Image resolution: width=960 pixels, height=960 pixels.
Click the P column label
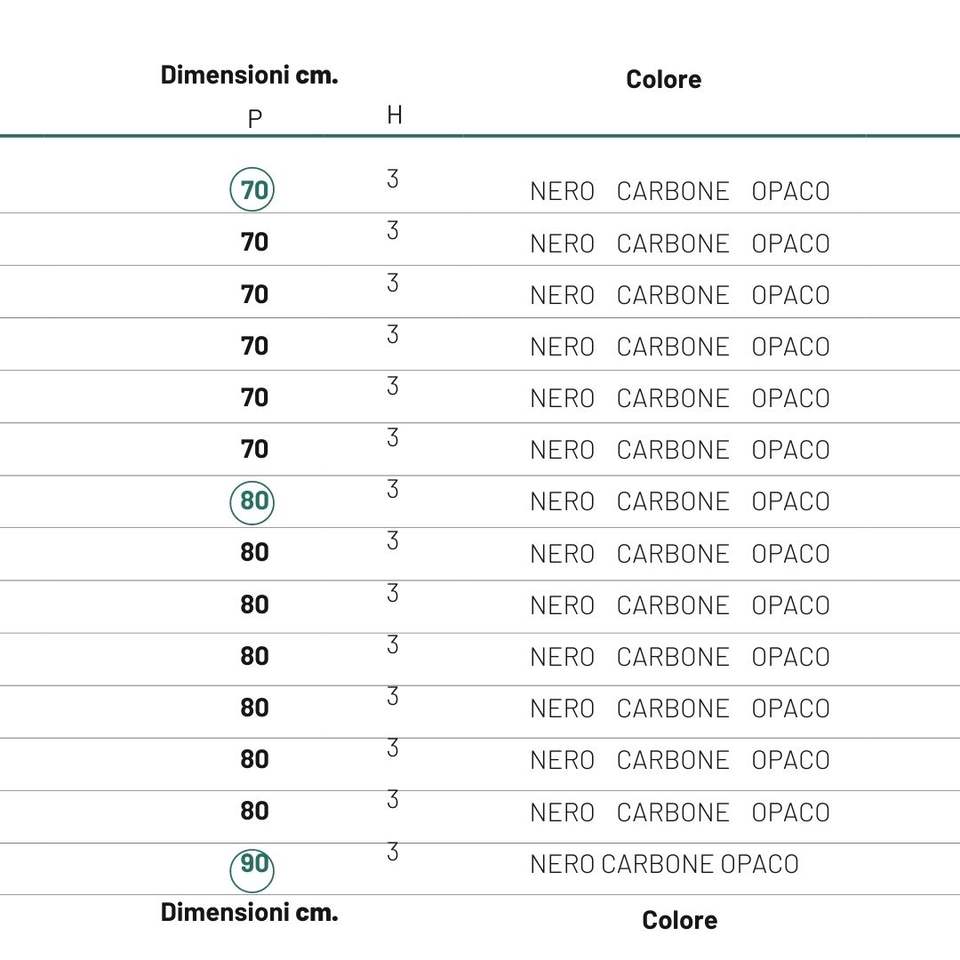[255, 119]
